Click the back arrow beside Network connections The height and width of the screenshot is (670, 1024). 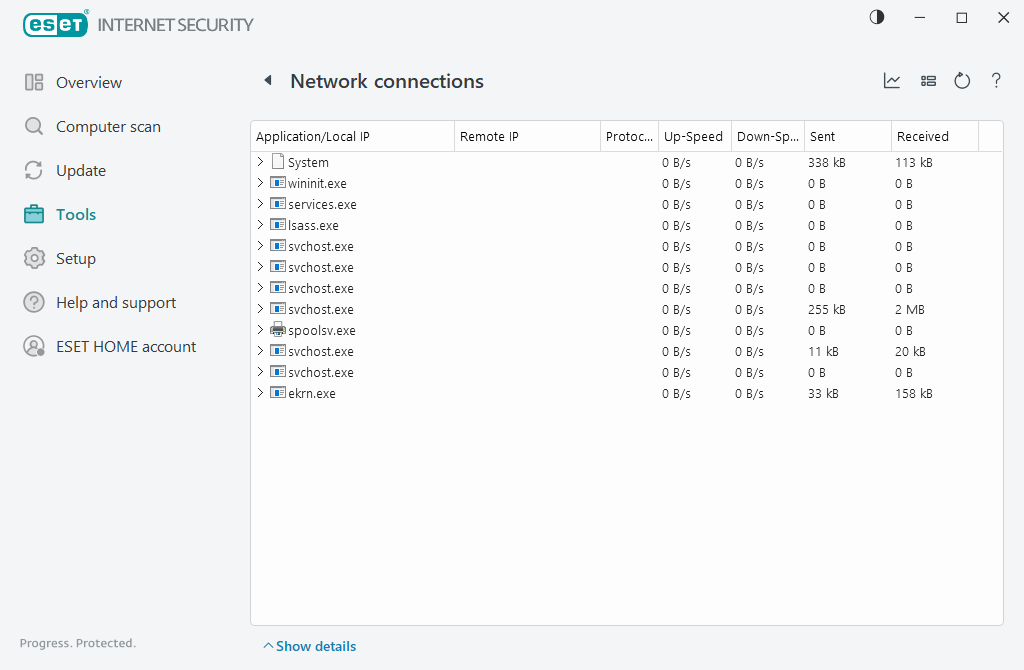pyautogui.click(x=268, y=81)
